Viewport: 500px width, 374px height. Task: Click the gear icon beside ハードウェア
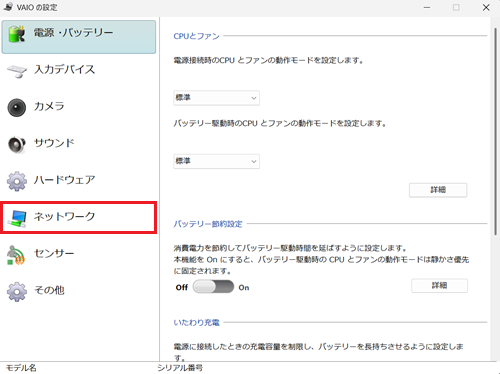tap(17, 181)
